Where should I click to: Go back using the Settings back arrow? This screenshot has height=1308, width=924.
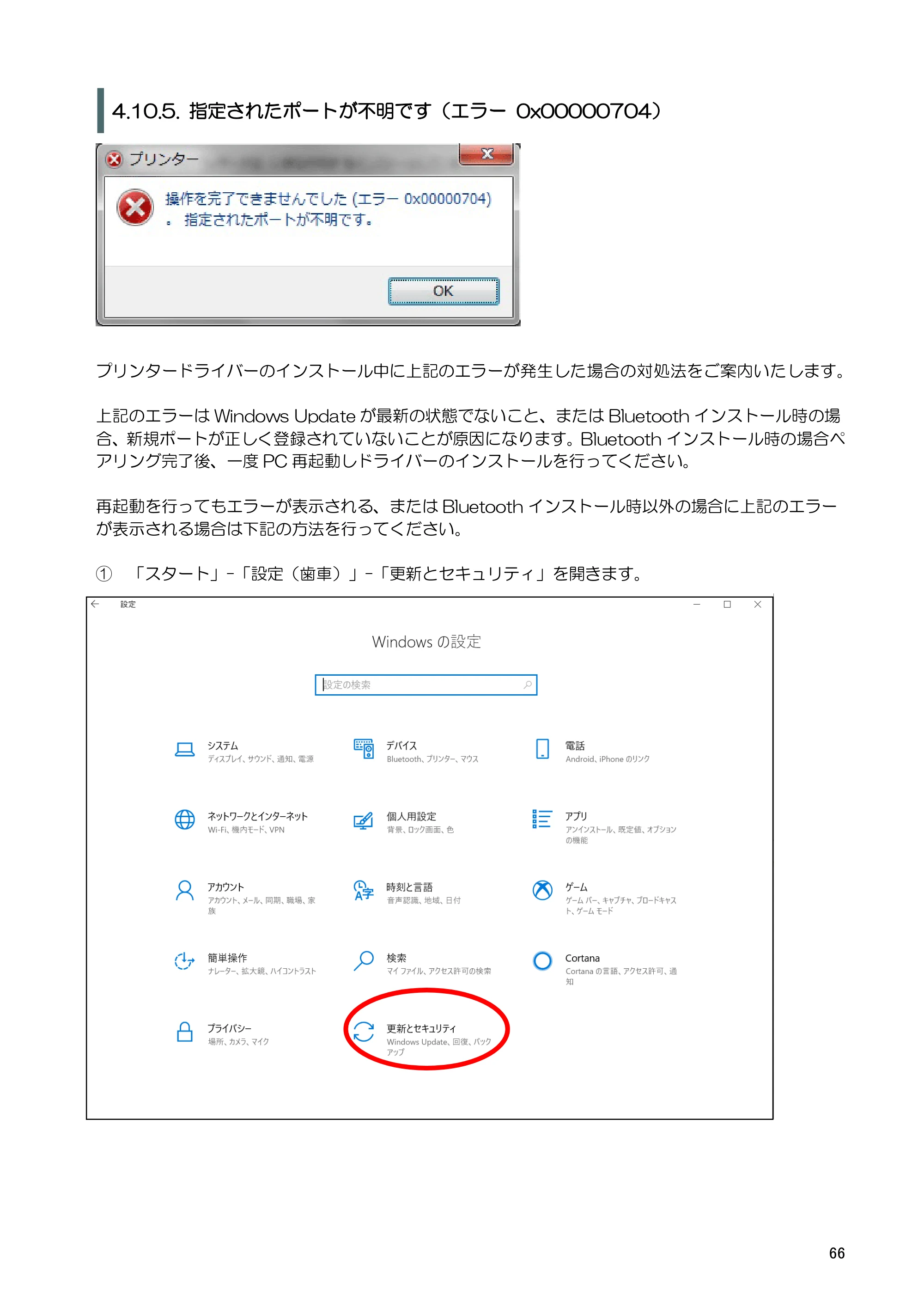(x=95, y=604)
